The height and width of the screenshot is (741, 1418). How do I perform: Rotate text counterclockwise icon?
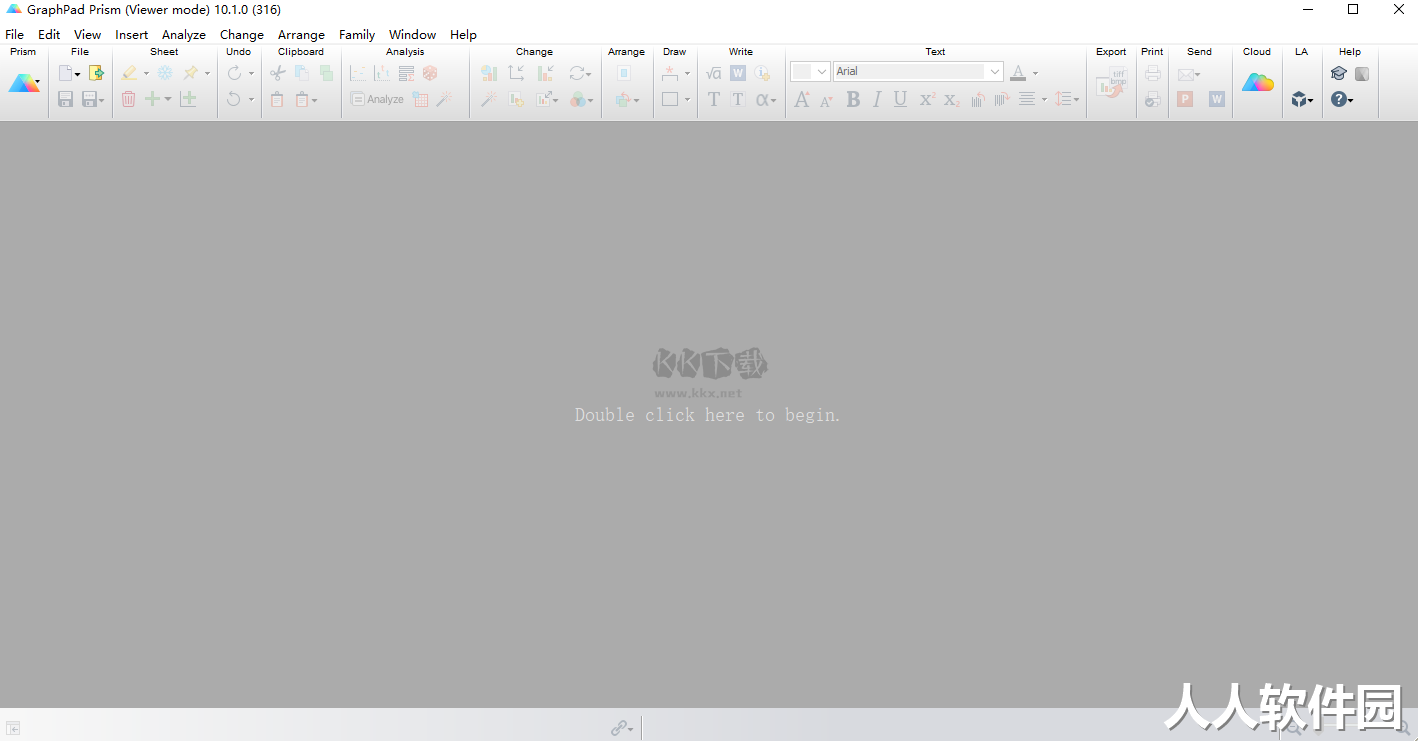978,99
